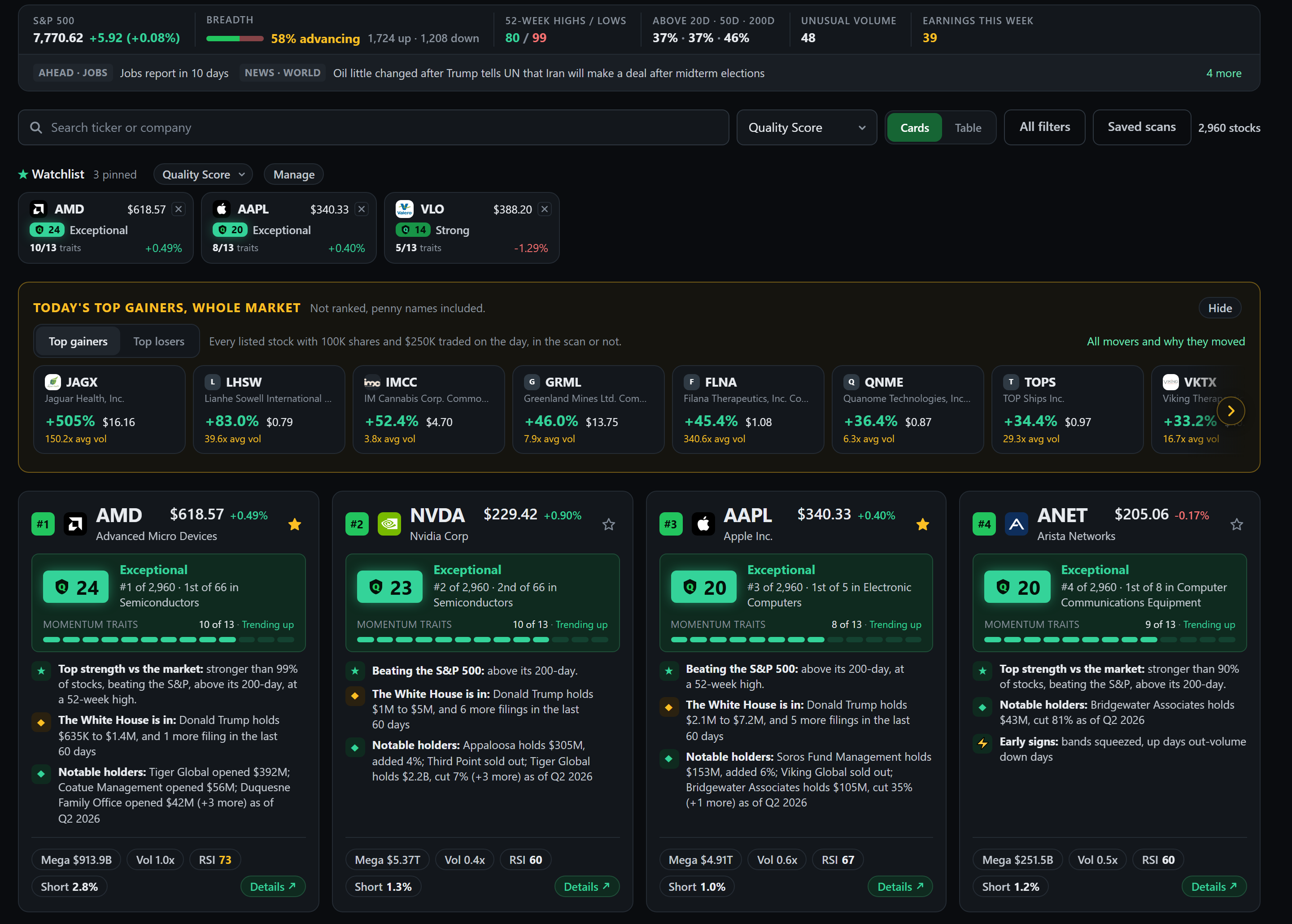Star NVDA to add to watchlist
Viewport: 1292px width, 924px height.
click(609, 524)
